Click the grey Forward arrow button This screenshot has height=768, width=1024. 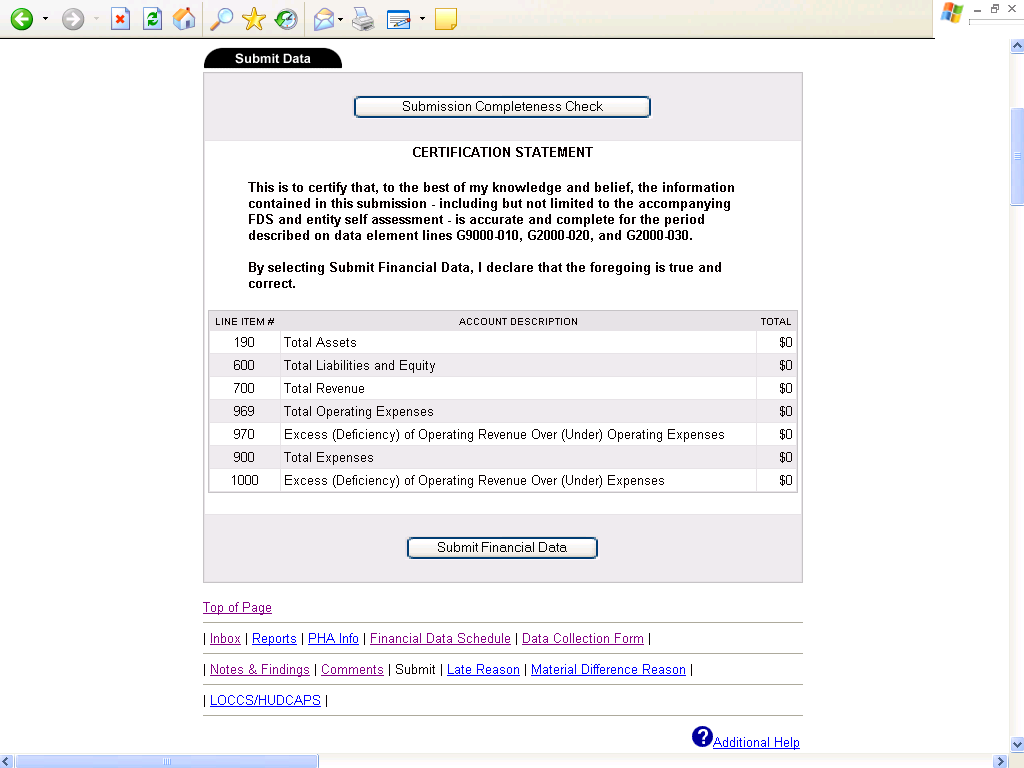coord(73,19)
